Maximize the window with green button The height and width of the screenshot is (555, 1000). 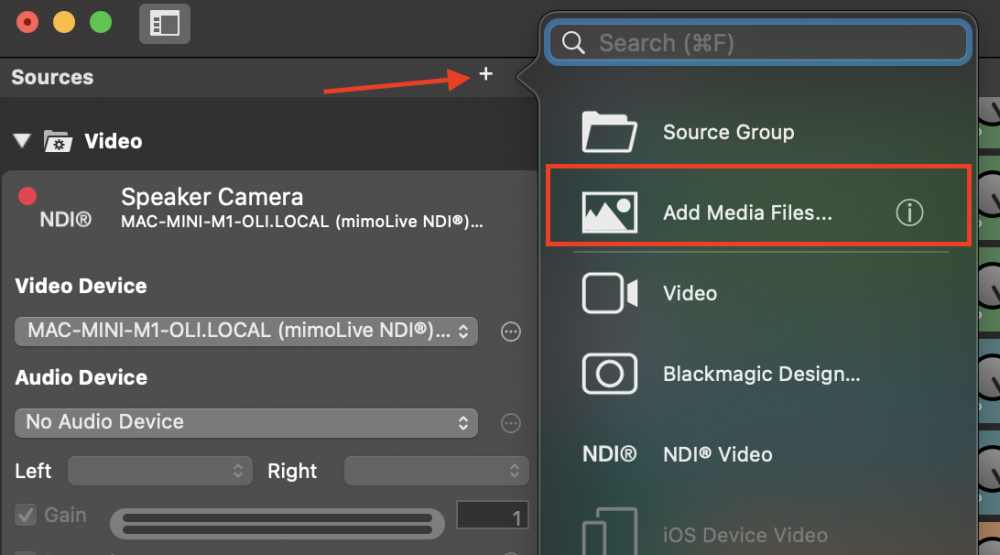[x=101, y=22]
